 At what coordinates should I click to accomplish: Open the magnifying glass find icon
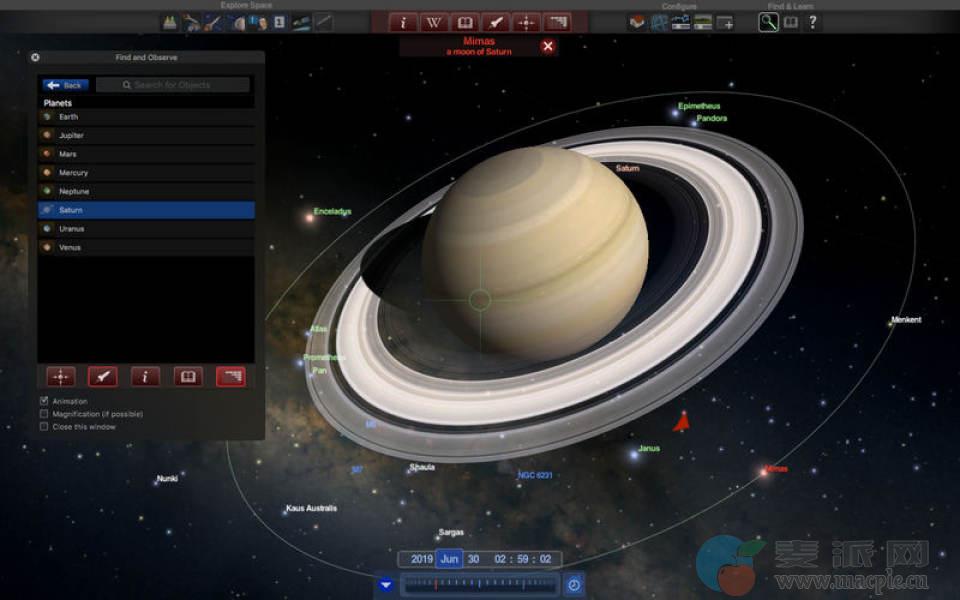coord(768,22)
